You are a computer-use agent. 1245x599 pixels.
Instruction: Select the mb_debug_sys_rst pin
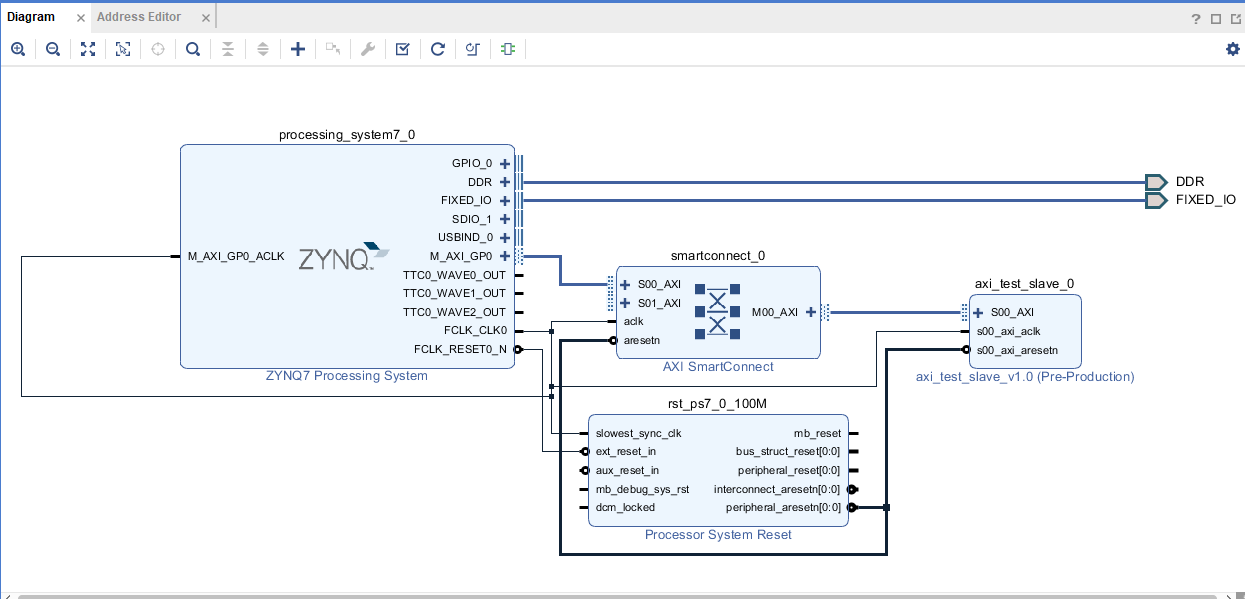(x=642, y=489)
